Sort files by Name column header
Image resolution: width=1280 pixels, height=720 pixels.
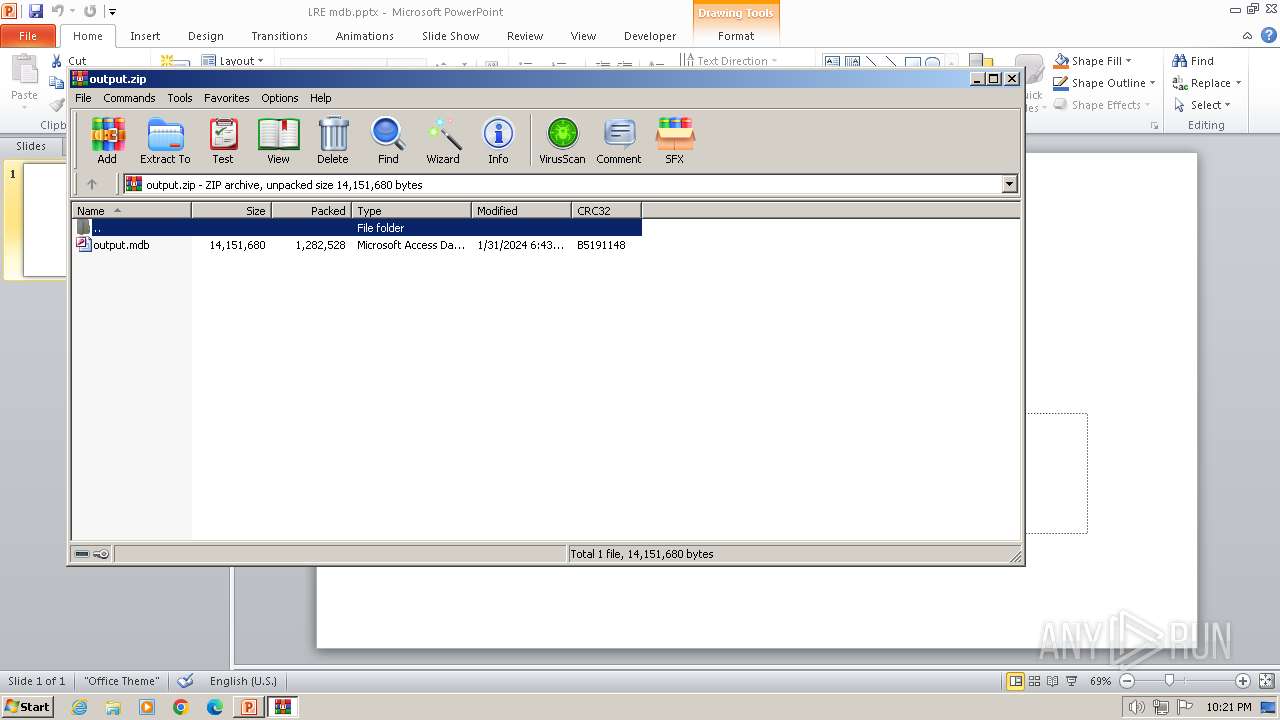coord(131,210)
